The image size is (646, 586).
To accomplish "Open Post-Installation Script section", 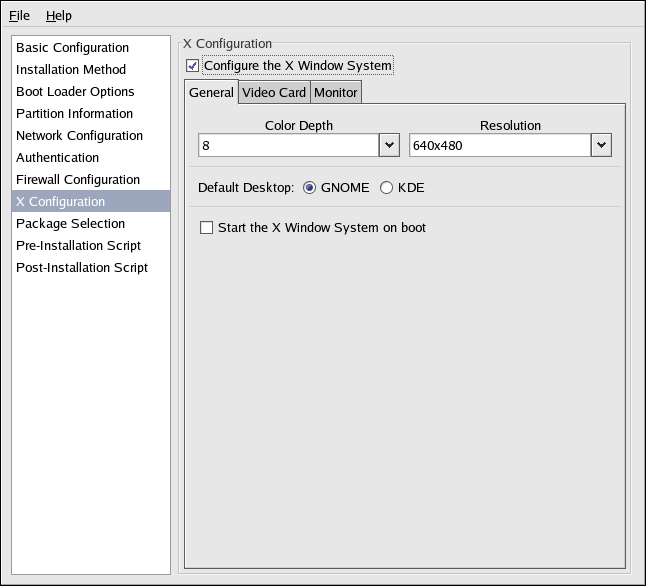I will coord(82,267).
